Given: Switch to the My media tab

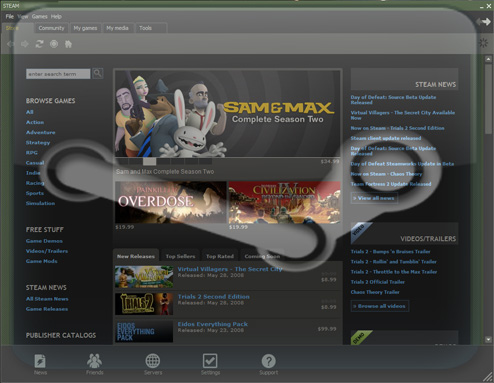Looking at the screenshot, I should coord(117,28).
